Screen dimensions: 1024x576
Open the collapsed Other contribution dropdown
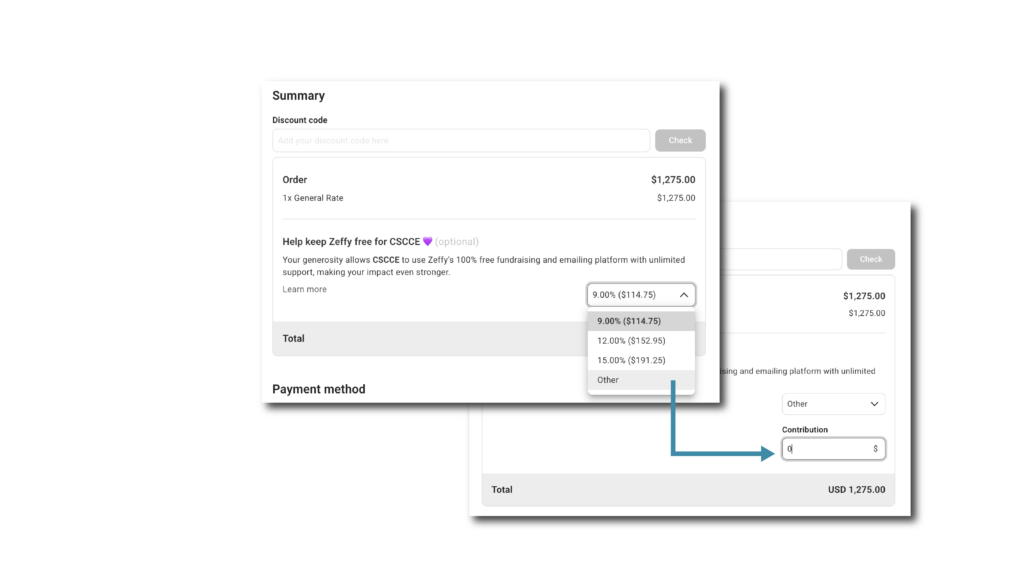[x=833, y=403]
